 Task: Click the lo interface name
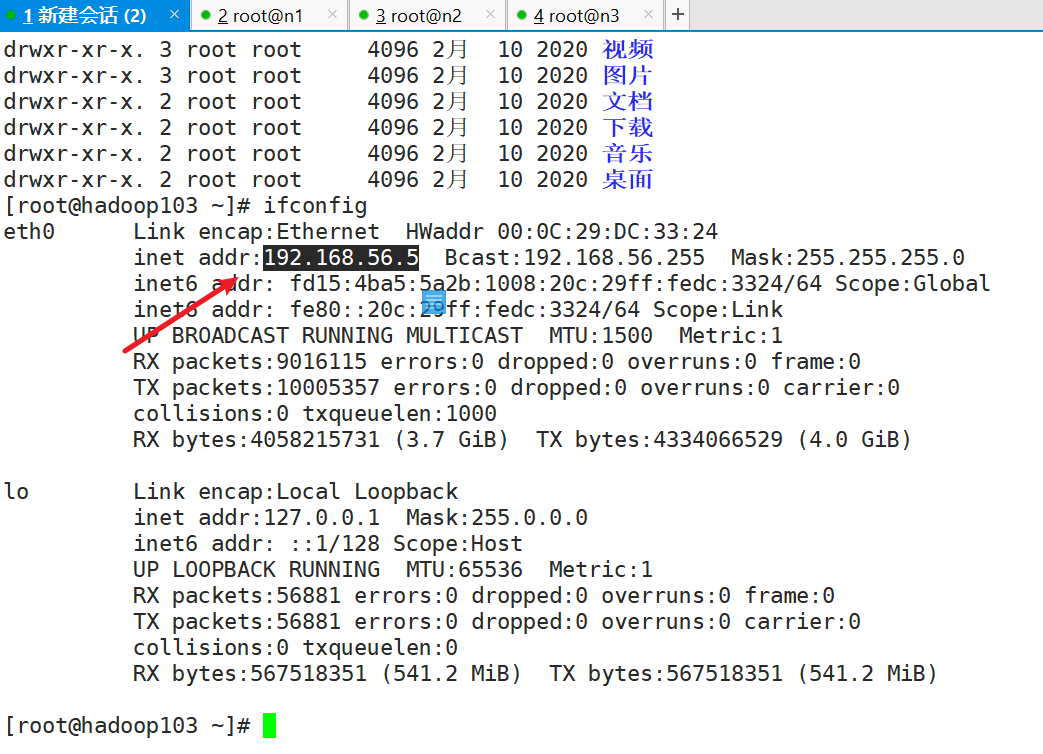pyautogui.click(x=17, y=491)
